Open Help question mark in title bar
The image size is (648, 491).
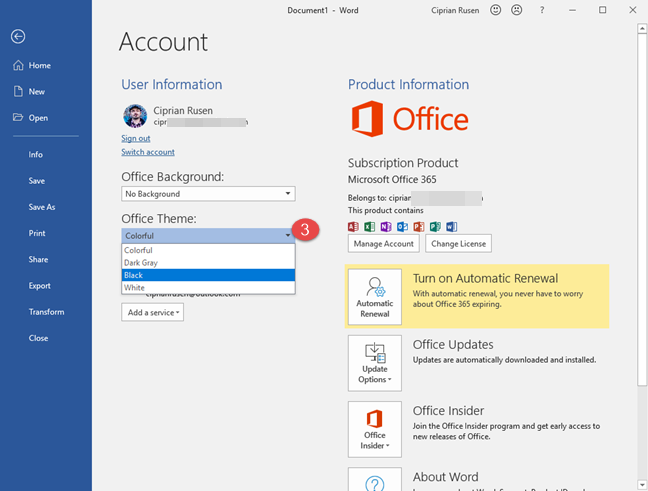[x=542, y=10]
